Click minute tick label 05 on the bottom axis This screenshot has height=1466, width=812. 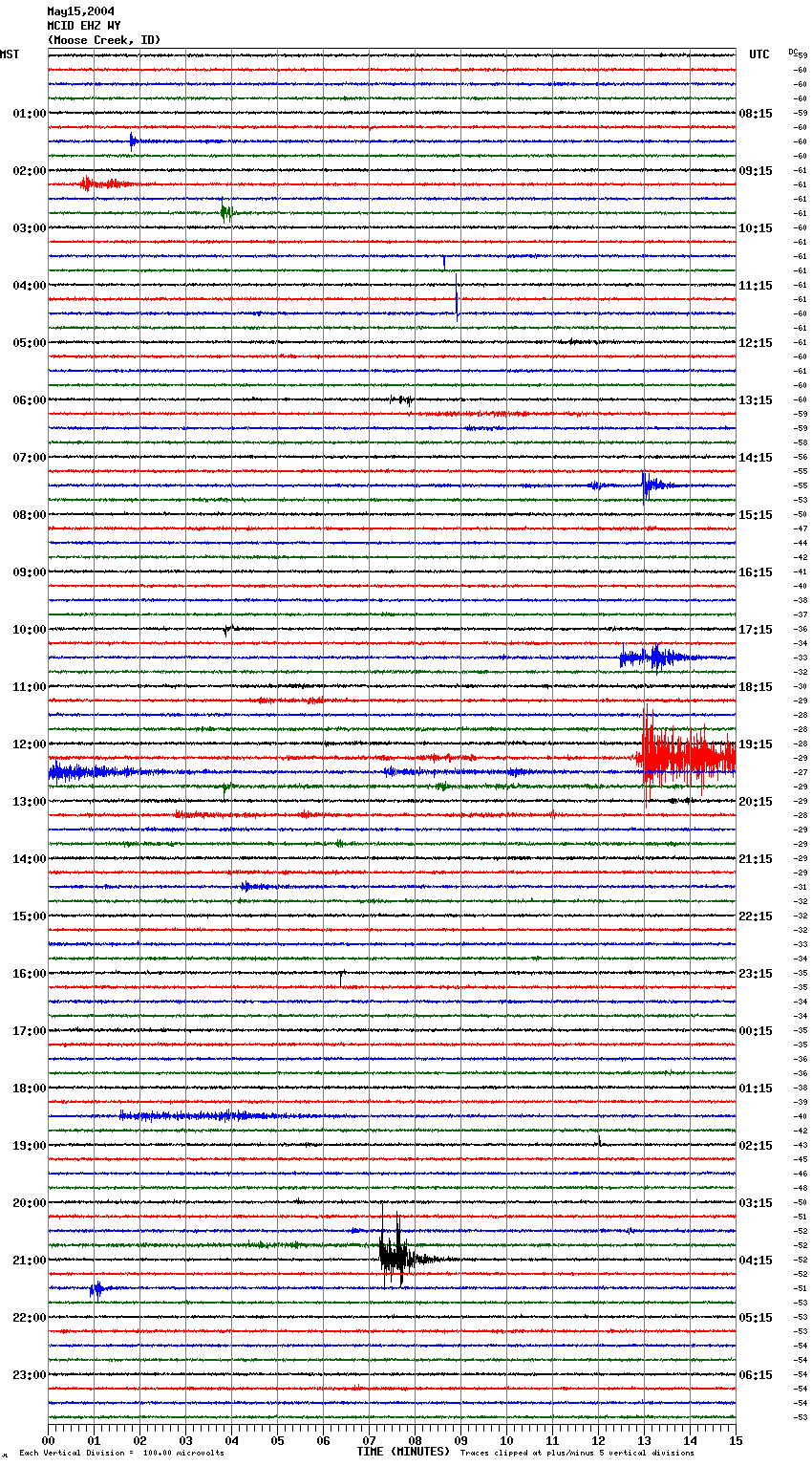point(278,1440)
